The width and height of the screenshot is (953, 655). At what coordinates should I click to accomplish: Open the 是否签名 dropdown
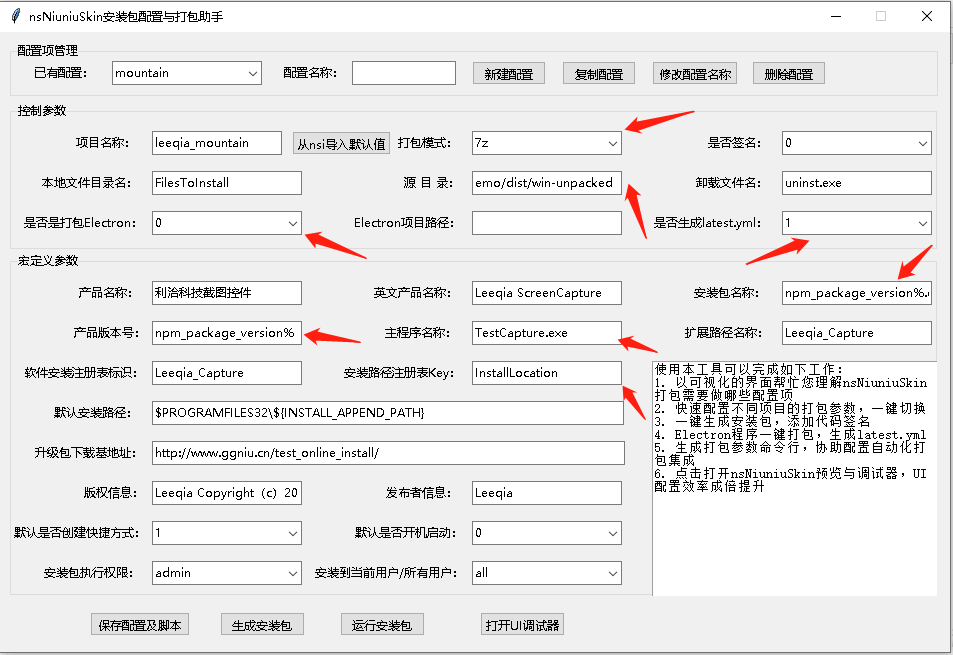pos(856,143)
